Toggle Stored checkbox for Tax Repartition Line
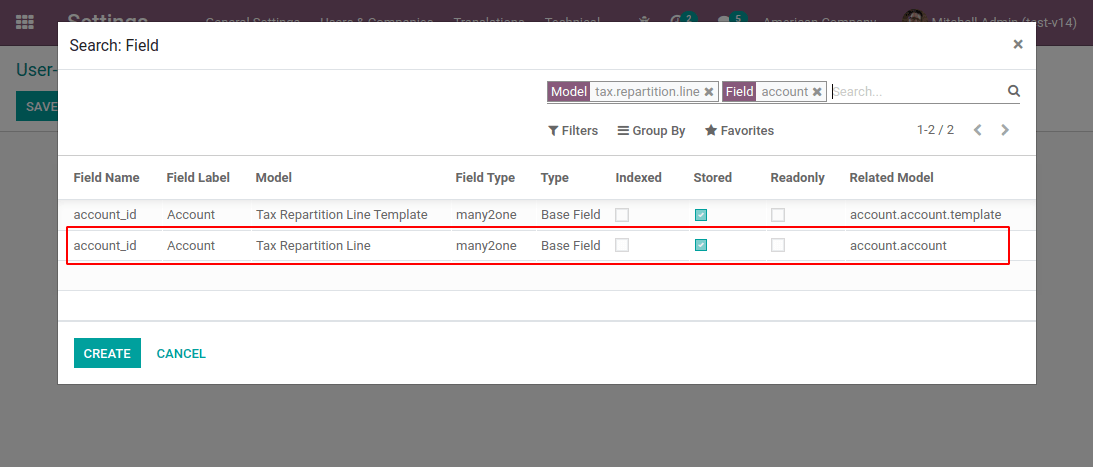 (x=701, y=245)
